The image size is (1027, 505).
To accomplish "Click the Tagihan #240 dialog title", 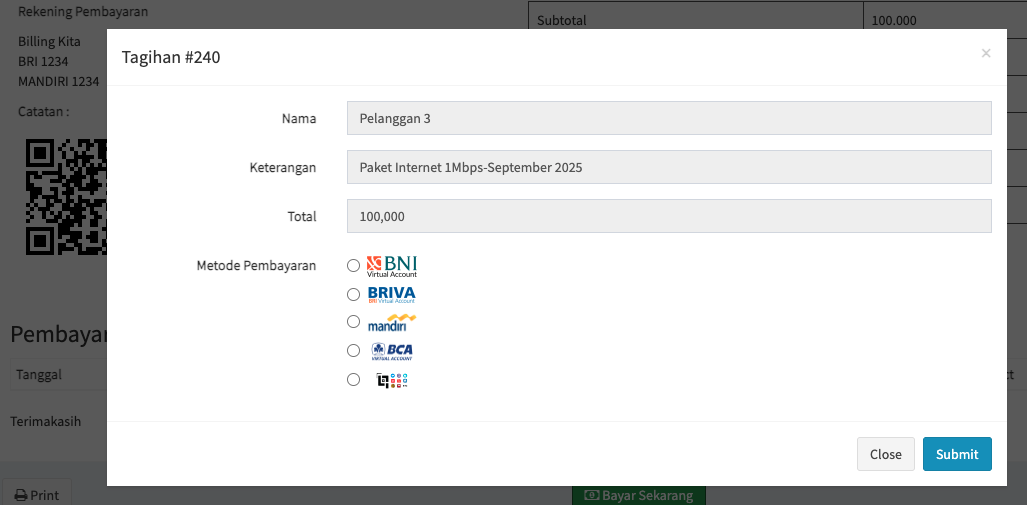I will pos(171,58).
